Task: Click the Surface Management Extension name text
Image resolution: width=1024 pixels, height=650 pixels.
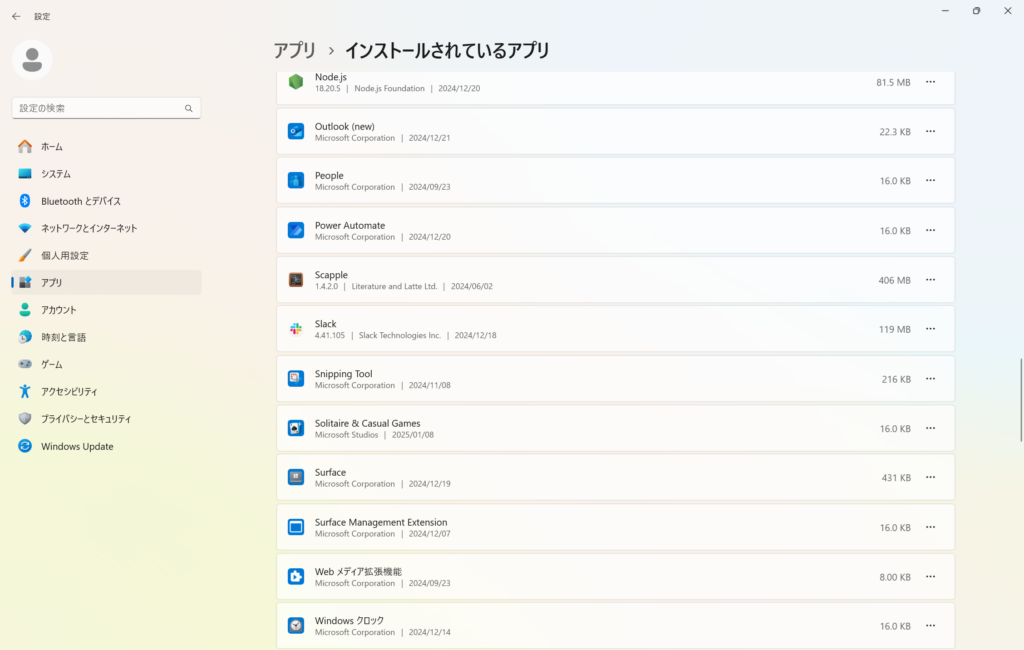Action: 381,522
